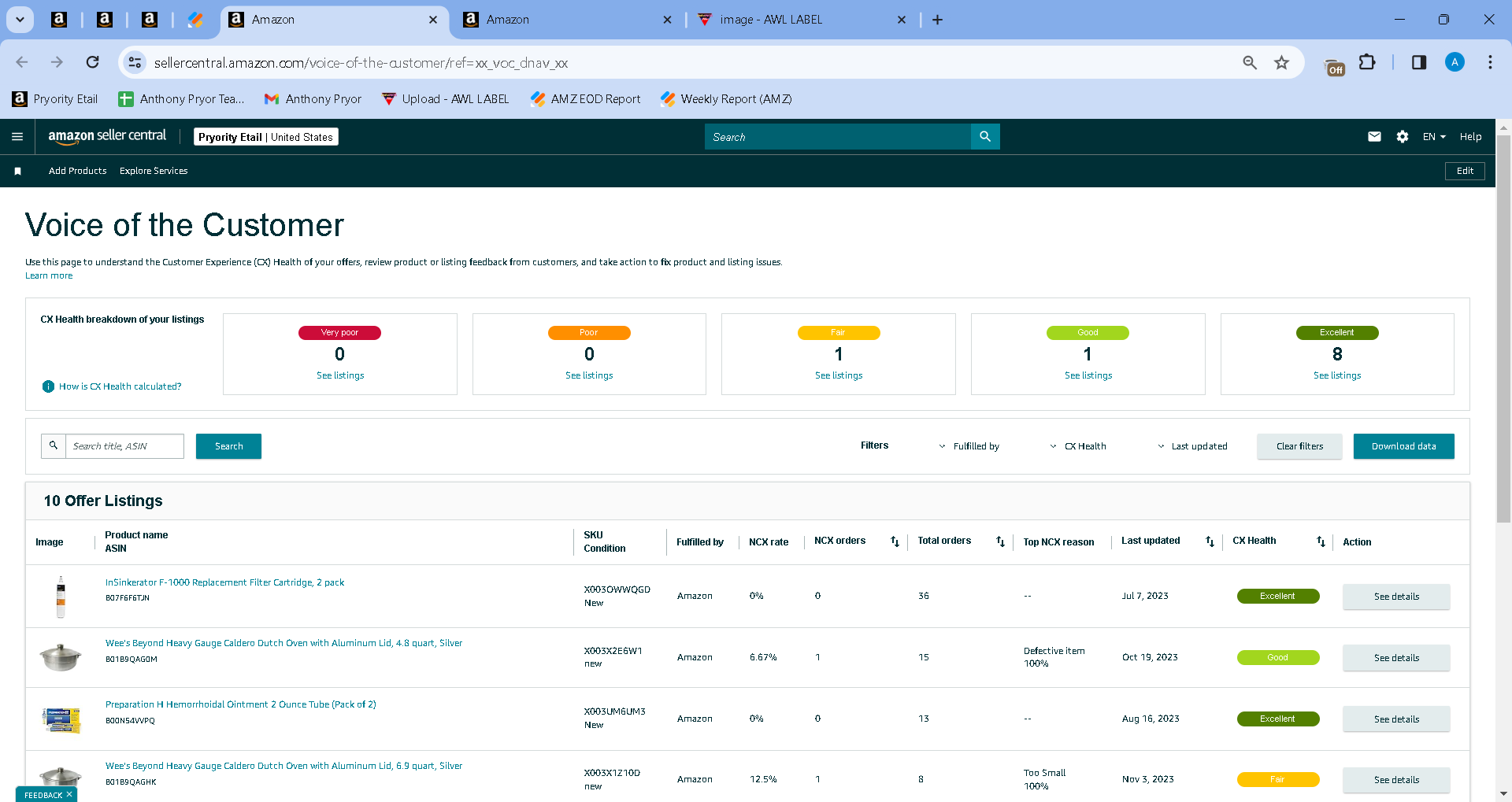1512x802 pixels.
Task: Expand the CX Health filter dropdown
Action: (x=1078, y=446)
